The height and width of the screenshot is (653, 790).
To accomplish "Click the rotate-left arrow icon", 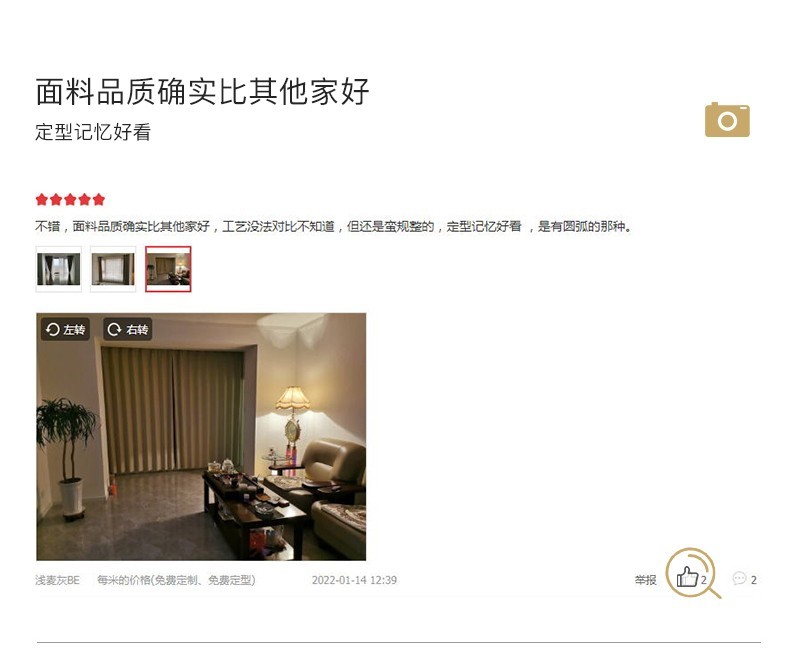I will pos(52,330).
